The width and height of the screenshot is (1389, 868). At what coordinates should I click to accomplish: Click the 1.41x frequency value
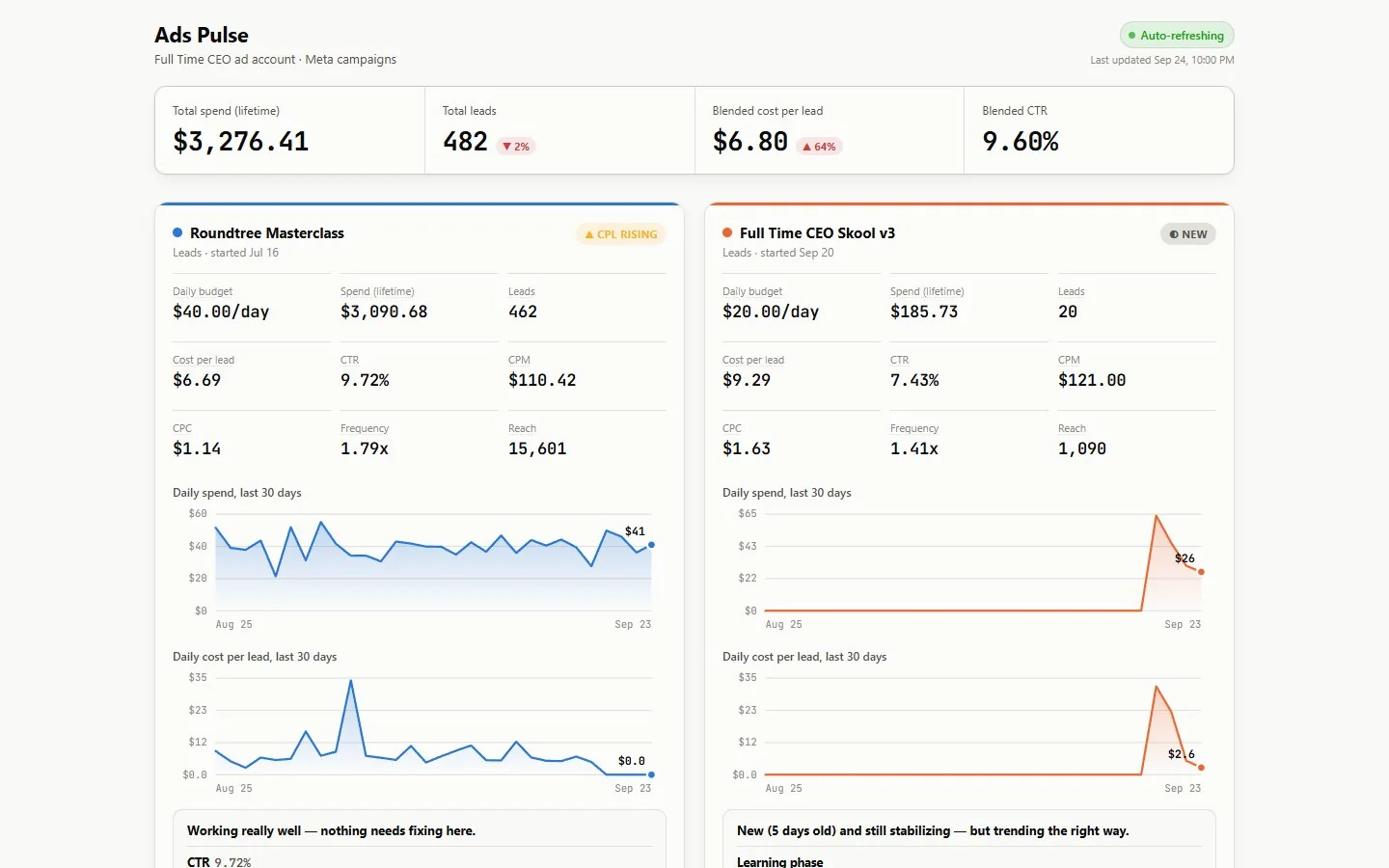(x=914, y=448)
